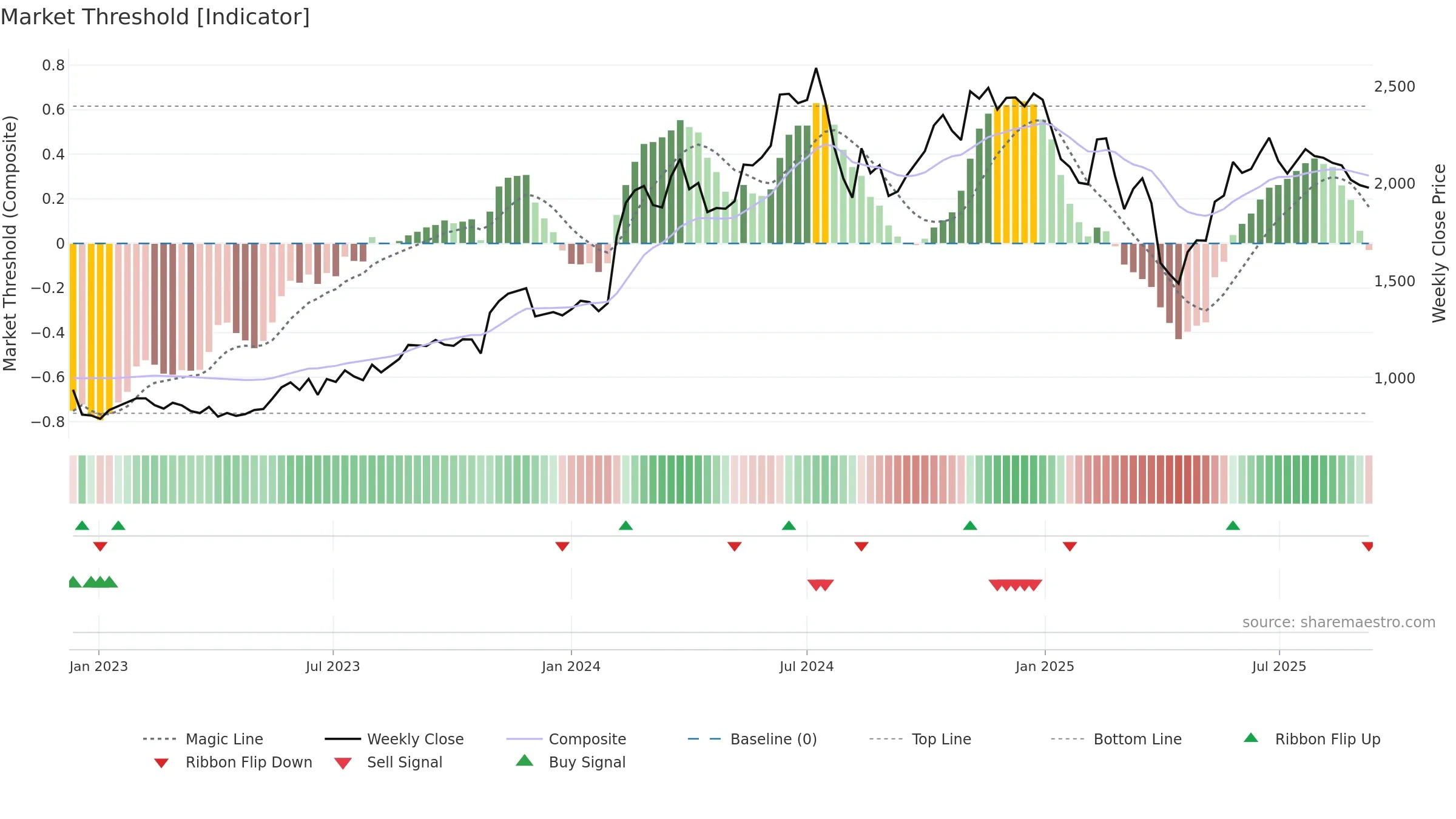Screen dimensions: 1456x819
Task: Click the green Ribbon Flip Up triangle just before Jul 2024
Action: point(789,525)
